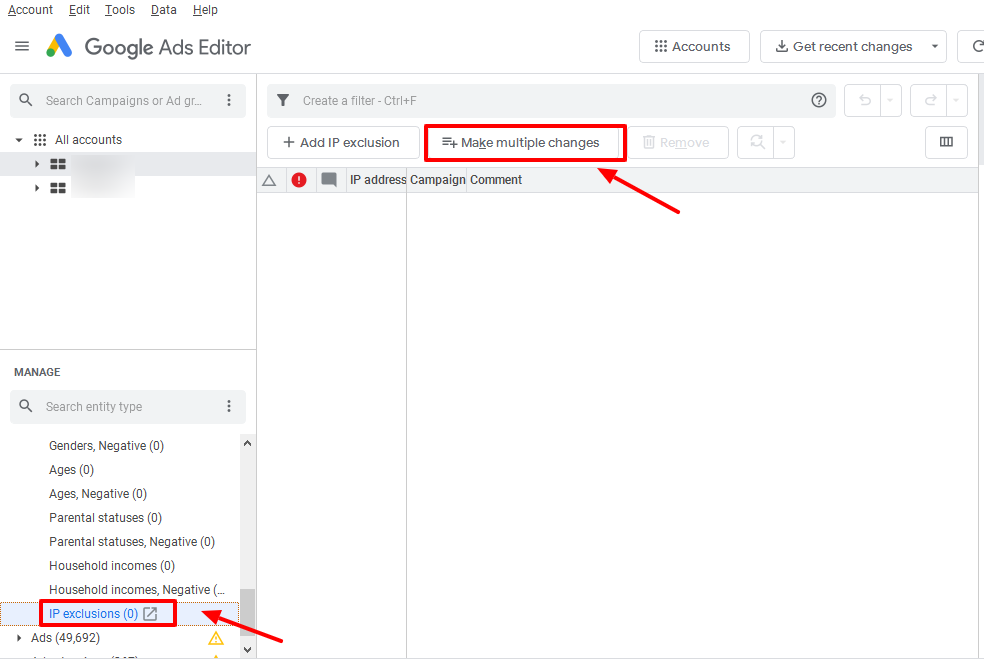
Task: Open IP exclusions in new window icon
Action: coord(150,614)
